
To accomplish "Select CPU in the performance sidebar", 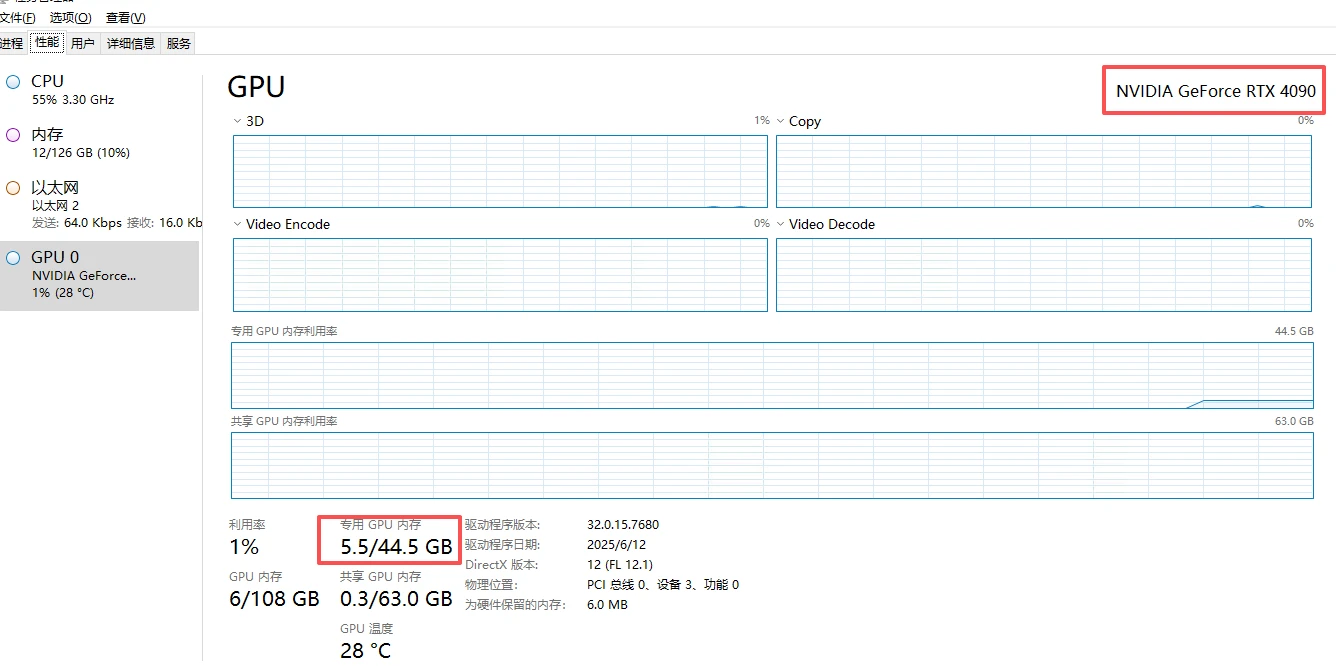I will [100, 90].
